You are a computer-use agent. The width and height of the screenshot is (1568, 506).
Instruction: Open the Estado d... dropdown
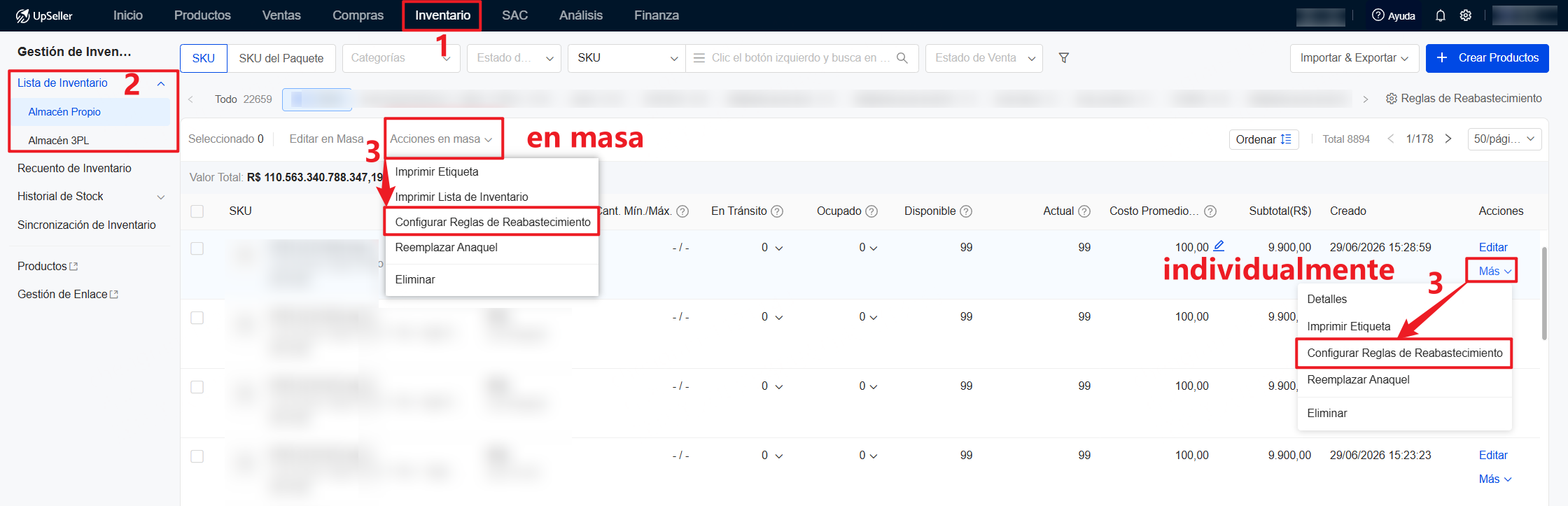[x=514, y=58]
